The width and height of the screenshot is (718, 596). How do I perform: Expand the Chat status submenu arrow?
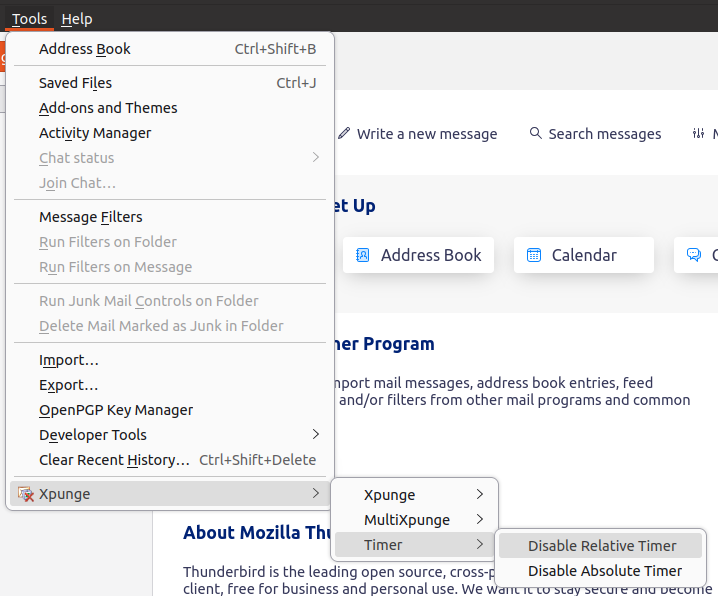coord(315,157)
